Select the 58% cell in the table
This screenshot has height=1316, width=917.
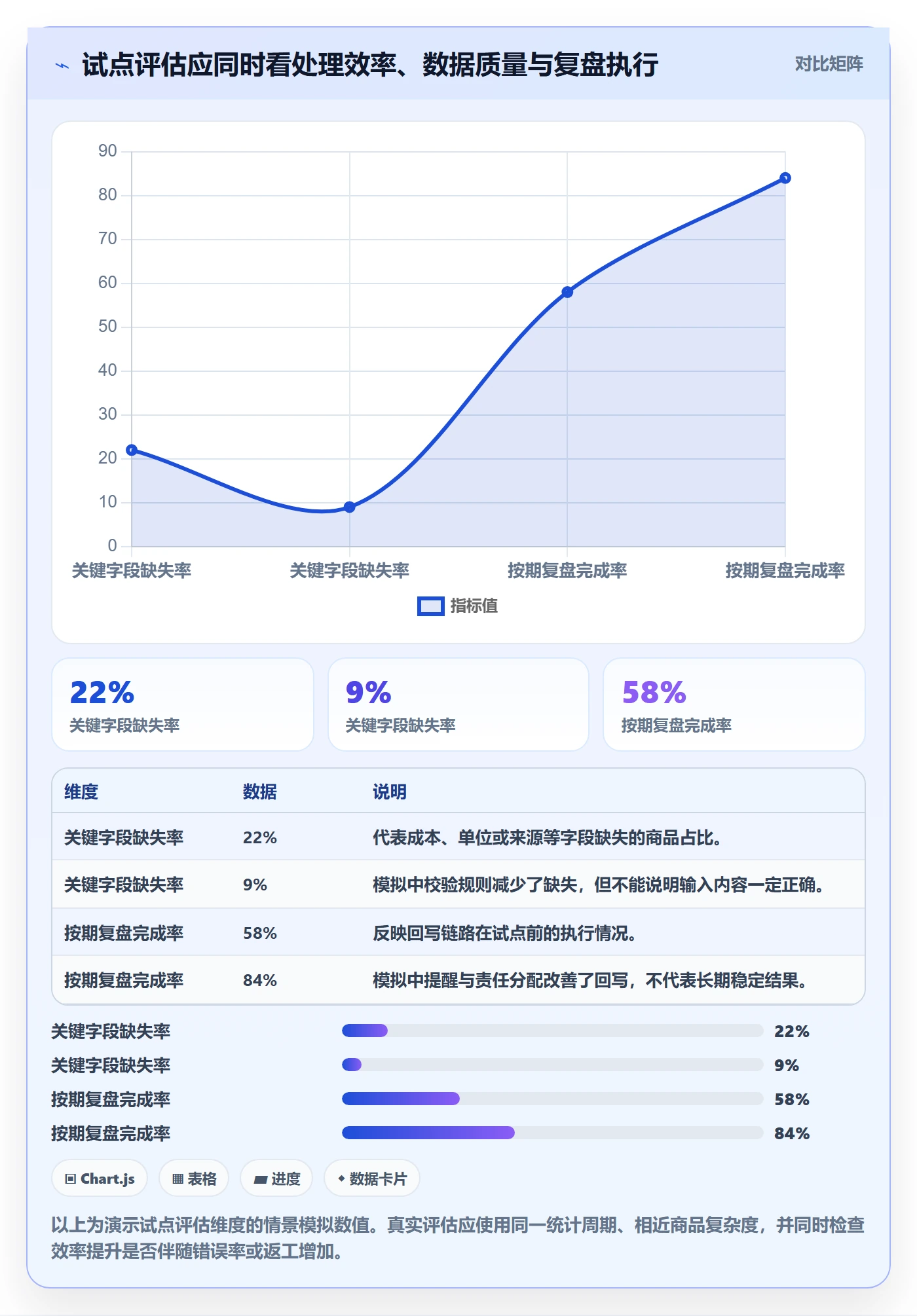[x=260, y=933]
